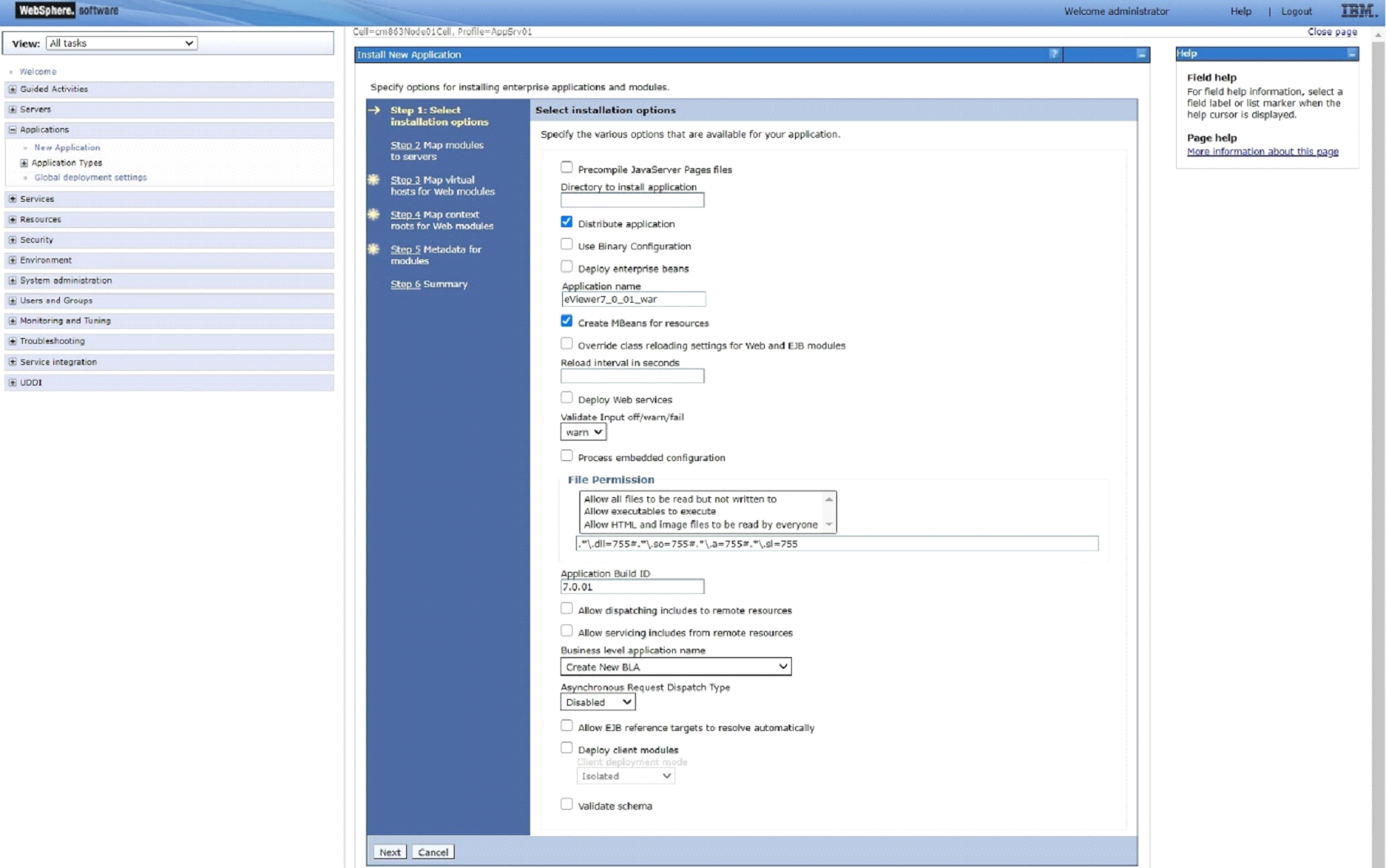Enable Deploy client modules checkbox
The width and height of the screenshot is (1386, 868).
pos(566,748)
